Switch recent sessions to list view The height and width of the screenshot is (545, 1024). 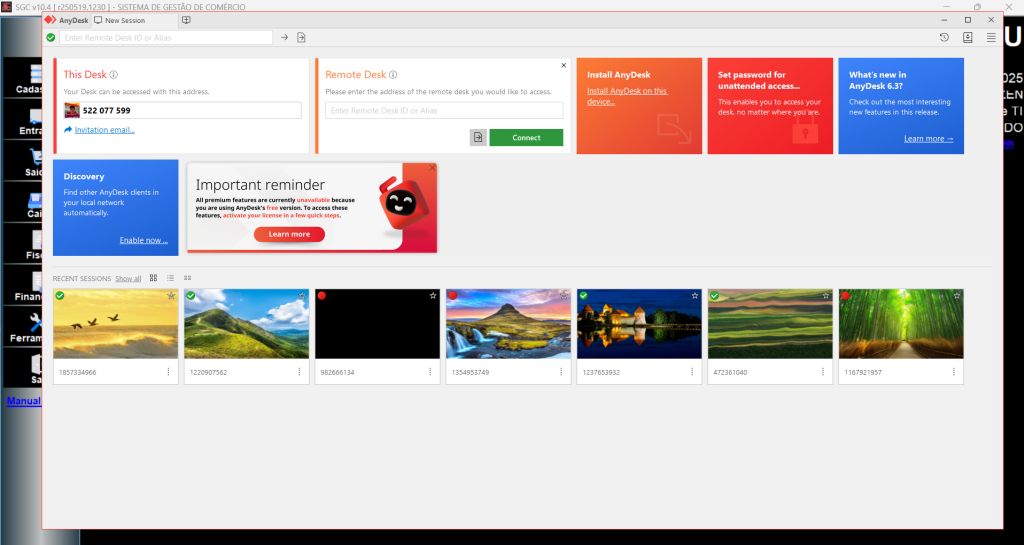coord(170,278)
